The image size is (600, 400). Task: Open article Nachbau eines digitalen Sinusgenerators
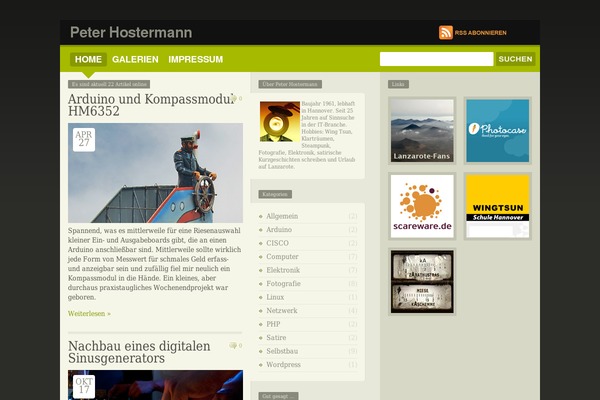pyautogui.click(x=139, y=352)
